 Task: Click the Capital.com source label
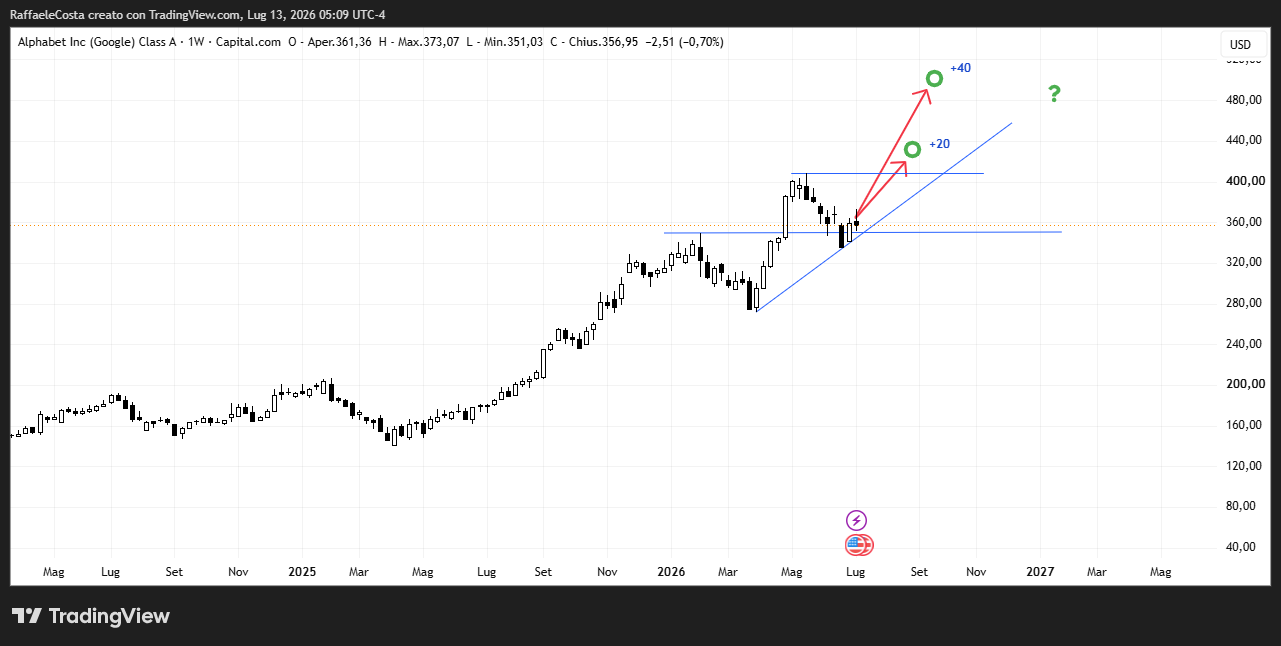(x=249, y=42)
